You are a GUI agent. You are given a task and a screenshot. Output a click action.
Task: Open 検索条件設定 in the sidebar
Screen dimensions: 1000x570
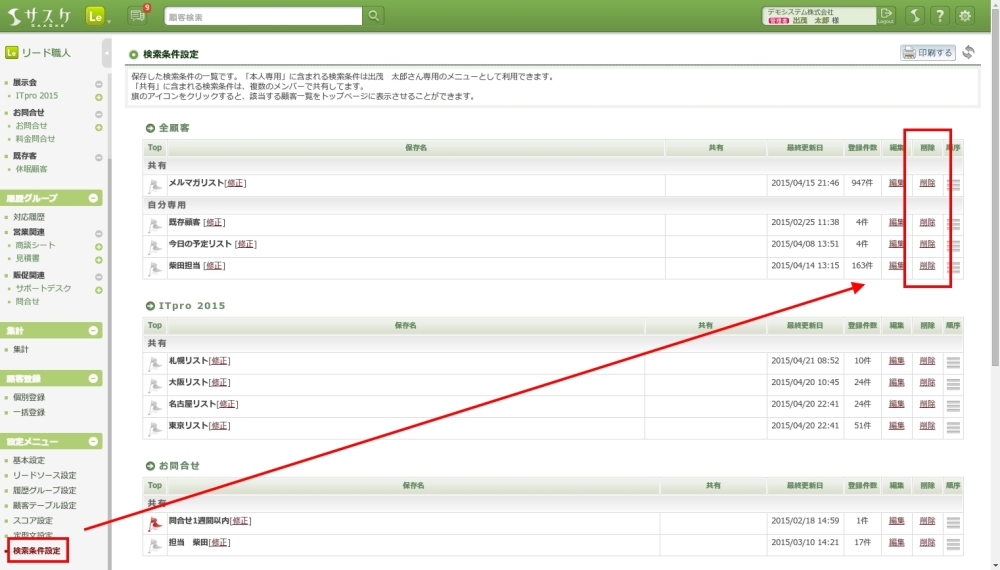pyautogui.click(x=36, y=551)
